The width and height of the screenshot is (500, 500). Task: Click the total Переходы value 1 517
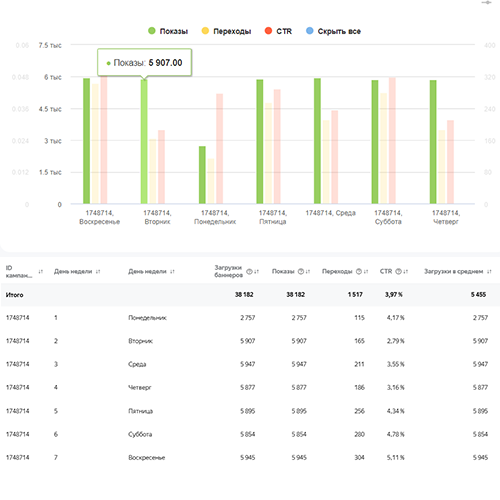(355, 295)
